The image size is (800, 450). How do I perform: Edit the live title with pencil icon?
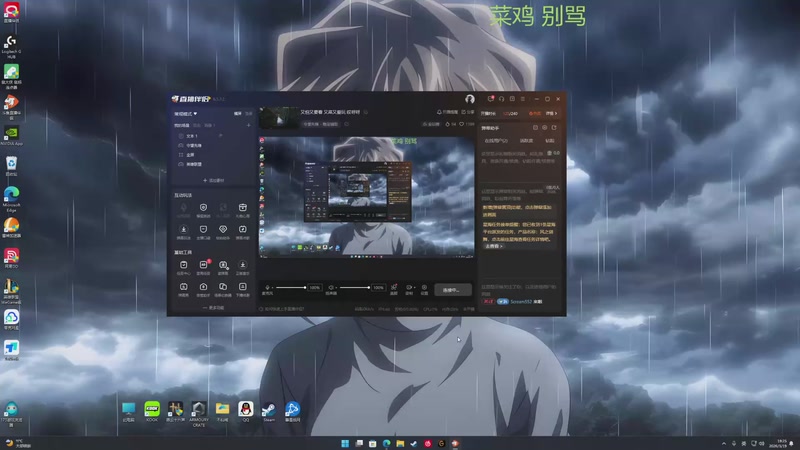click(x=366, y=112)
